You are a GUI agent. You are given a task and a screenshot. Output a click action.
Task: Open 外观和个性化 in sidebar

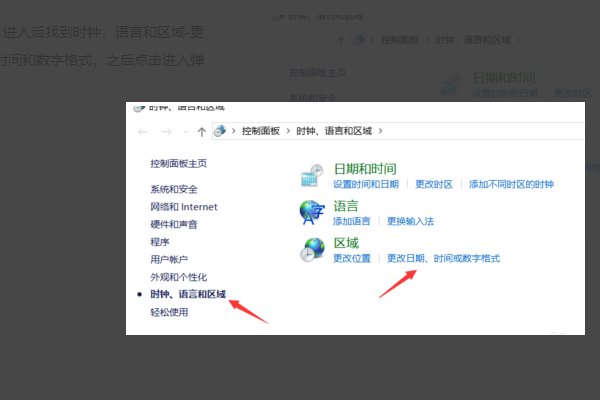coord(178,277)
